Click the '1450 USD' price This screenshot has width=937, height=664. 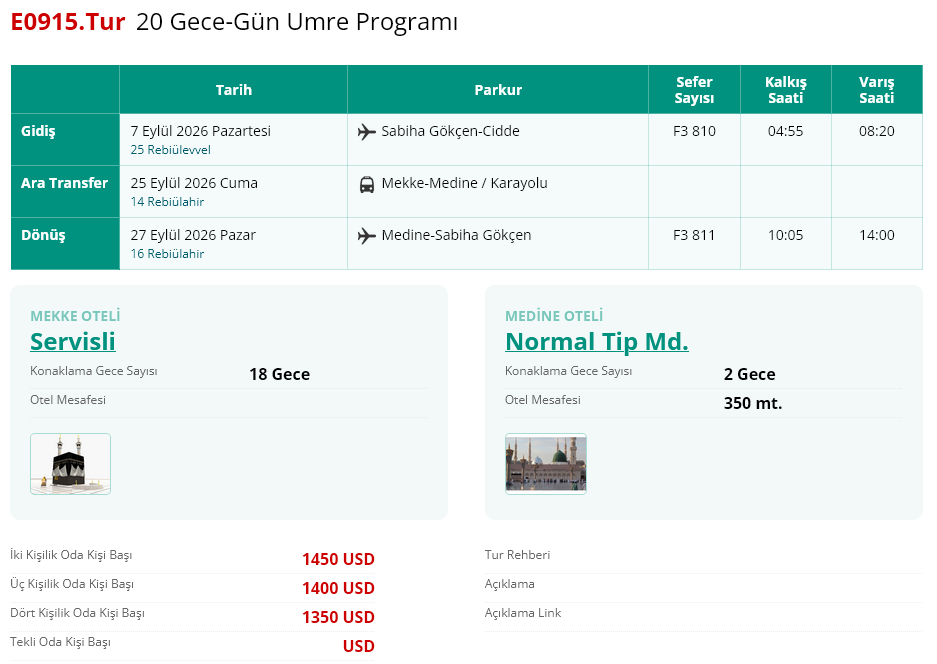click(x=338, y=559)
